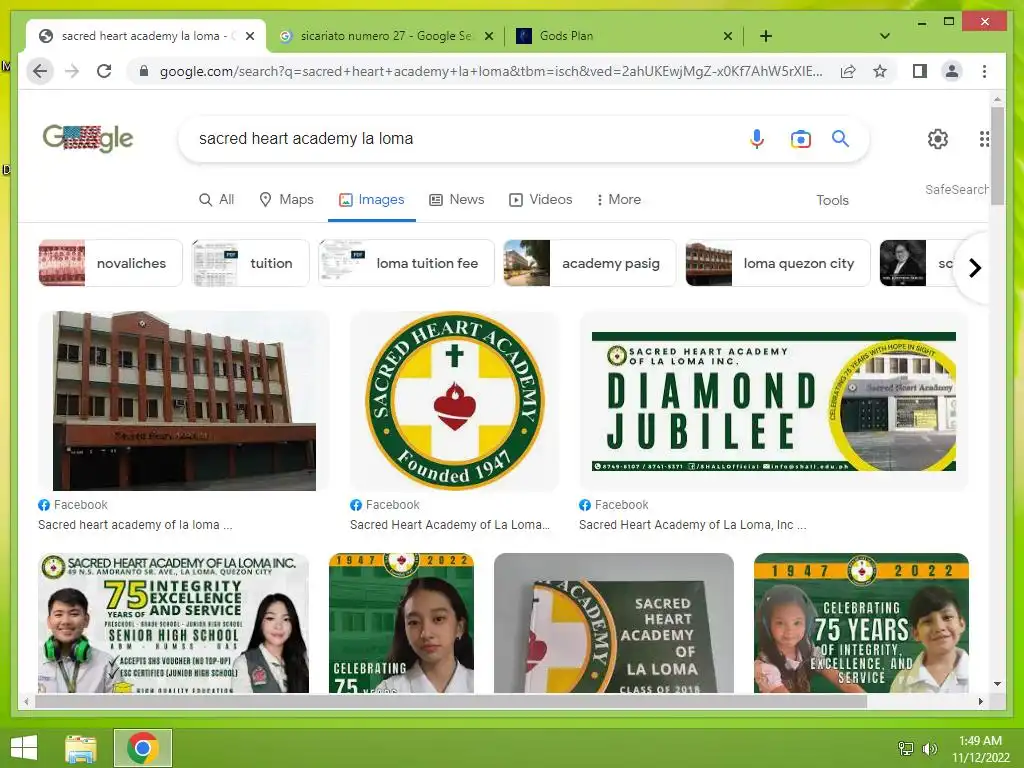Screen dimensions: 1024x768
Task: Toggle the Chrome side panel
Action: [x=920, y=71]
